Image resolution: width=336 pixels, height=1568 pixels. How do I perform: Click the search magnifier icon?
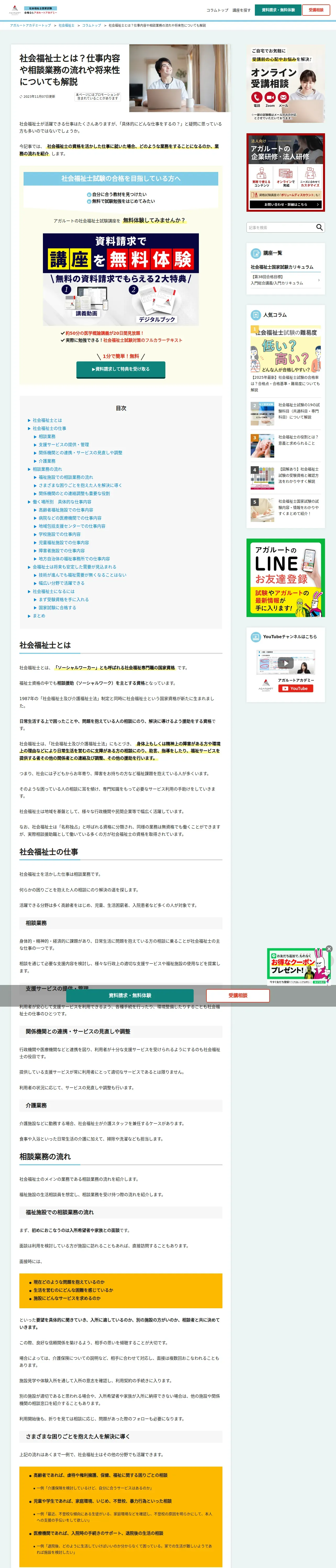pyautogui.click(x=319, y=227)
